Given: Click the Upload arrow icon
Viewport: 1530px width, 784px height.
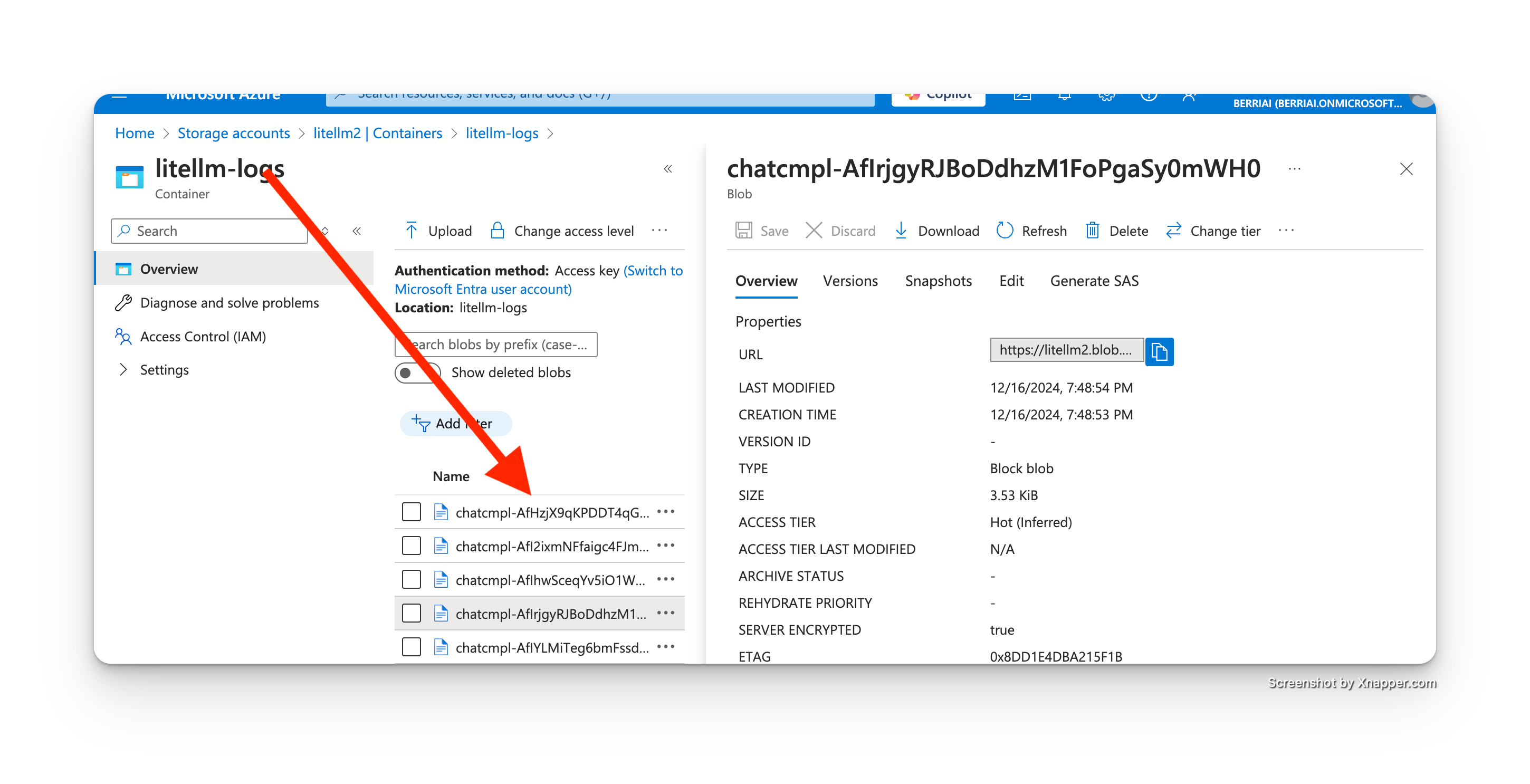Looking at the screenshot, I should pos(411,231).
